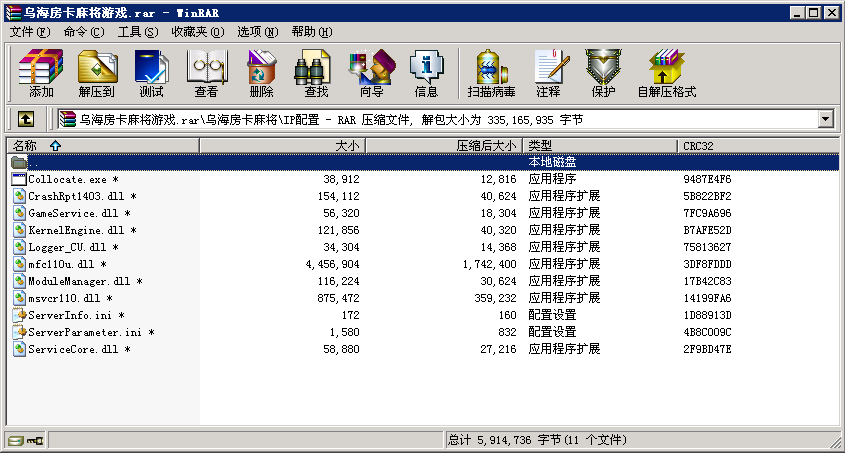The height and width of the screenshot is (453, 845).
Task: Select Collocate.exe in the file list
Action: pos(66,179)
